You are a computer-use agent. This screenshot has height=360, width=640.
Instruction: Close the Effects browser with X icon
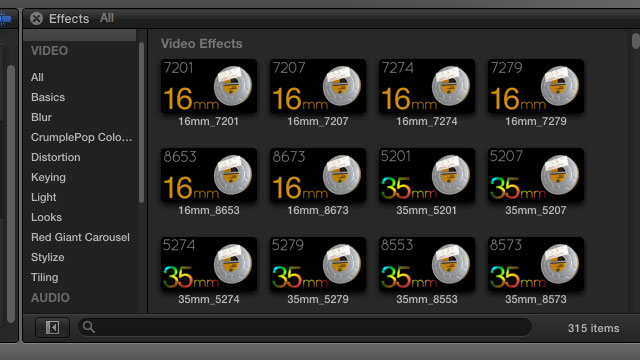point(36,18)
